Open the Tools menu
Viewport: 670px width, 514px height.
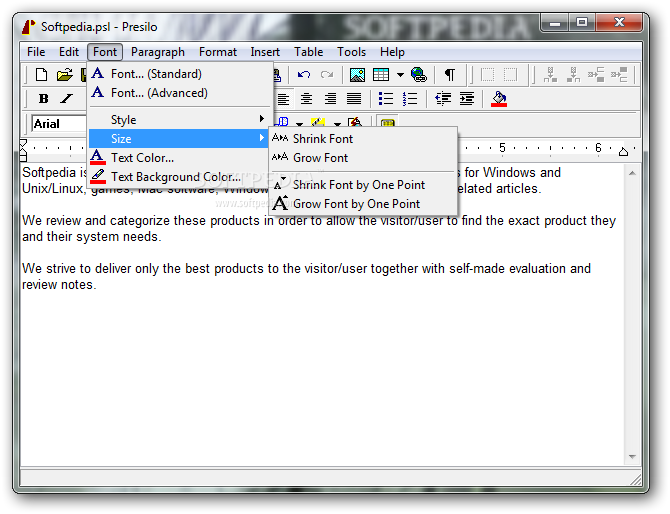[x=351, y=52]
